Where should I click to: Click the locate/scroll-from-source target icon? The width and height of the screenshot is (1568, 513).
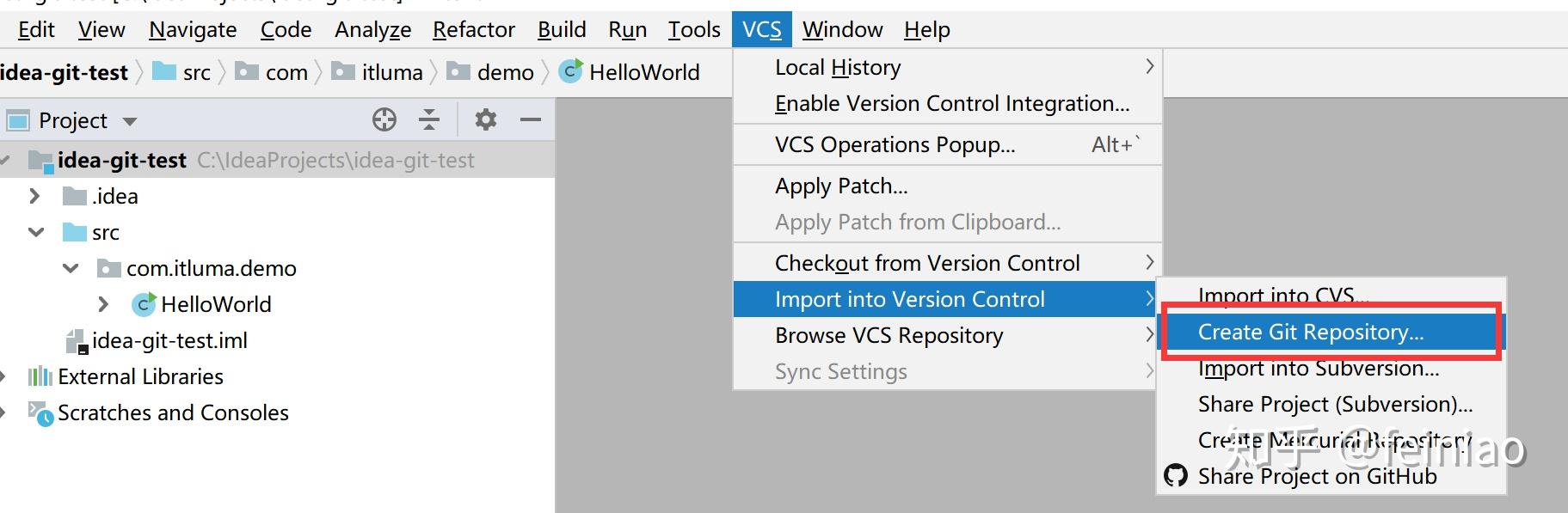(x=384, y=120)
